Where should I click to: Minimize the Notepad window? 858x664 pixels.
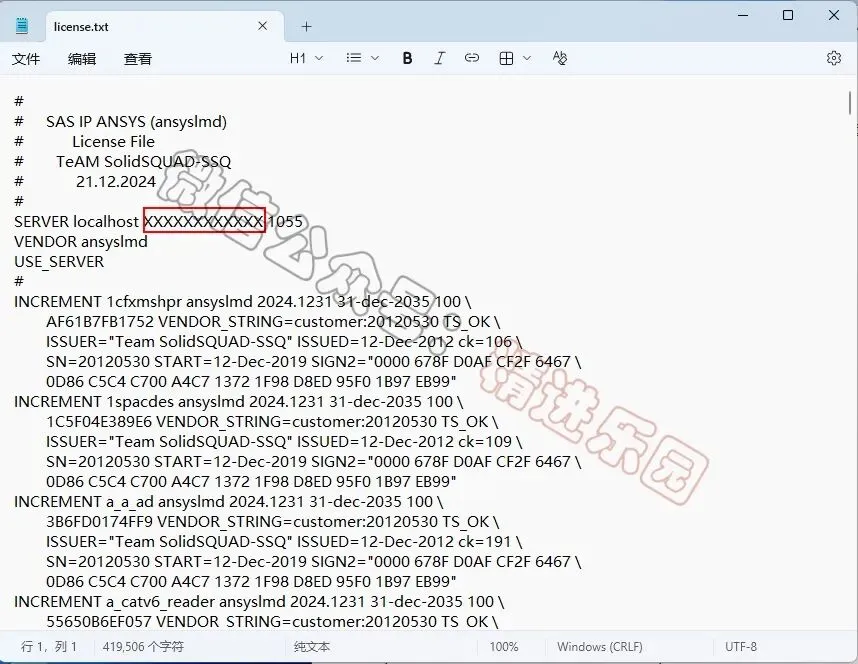743,15
